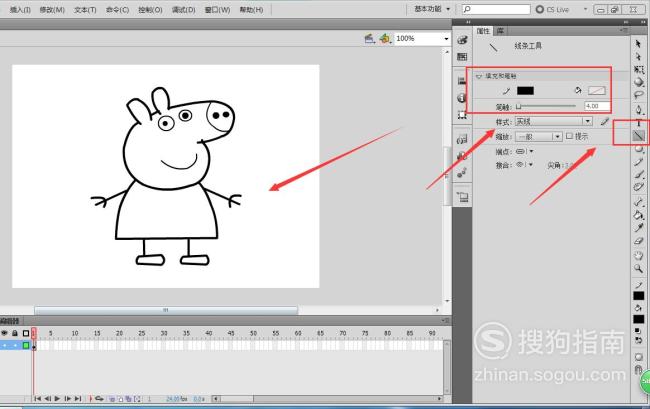Image resolution: width=650 pixels, height=409 pixels.
Task: Open the 调试(D) menu
Action: coord(183,10)
